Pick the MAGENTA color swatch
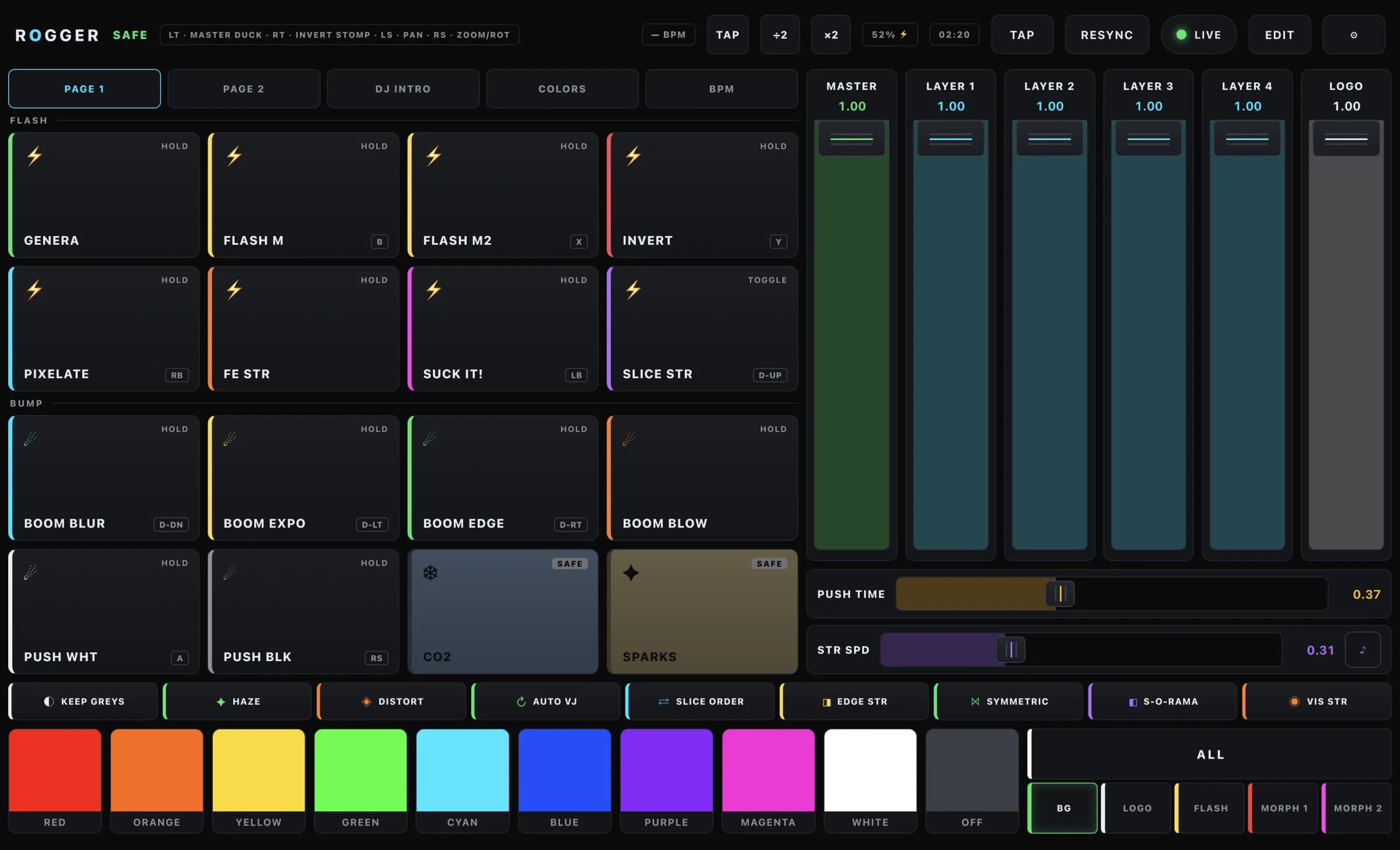 (768, 780)
